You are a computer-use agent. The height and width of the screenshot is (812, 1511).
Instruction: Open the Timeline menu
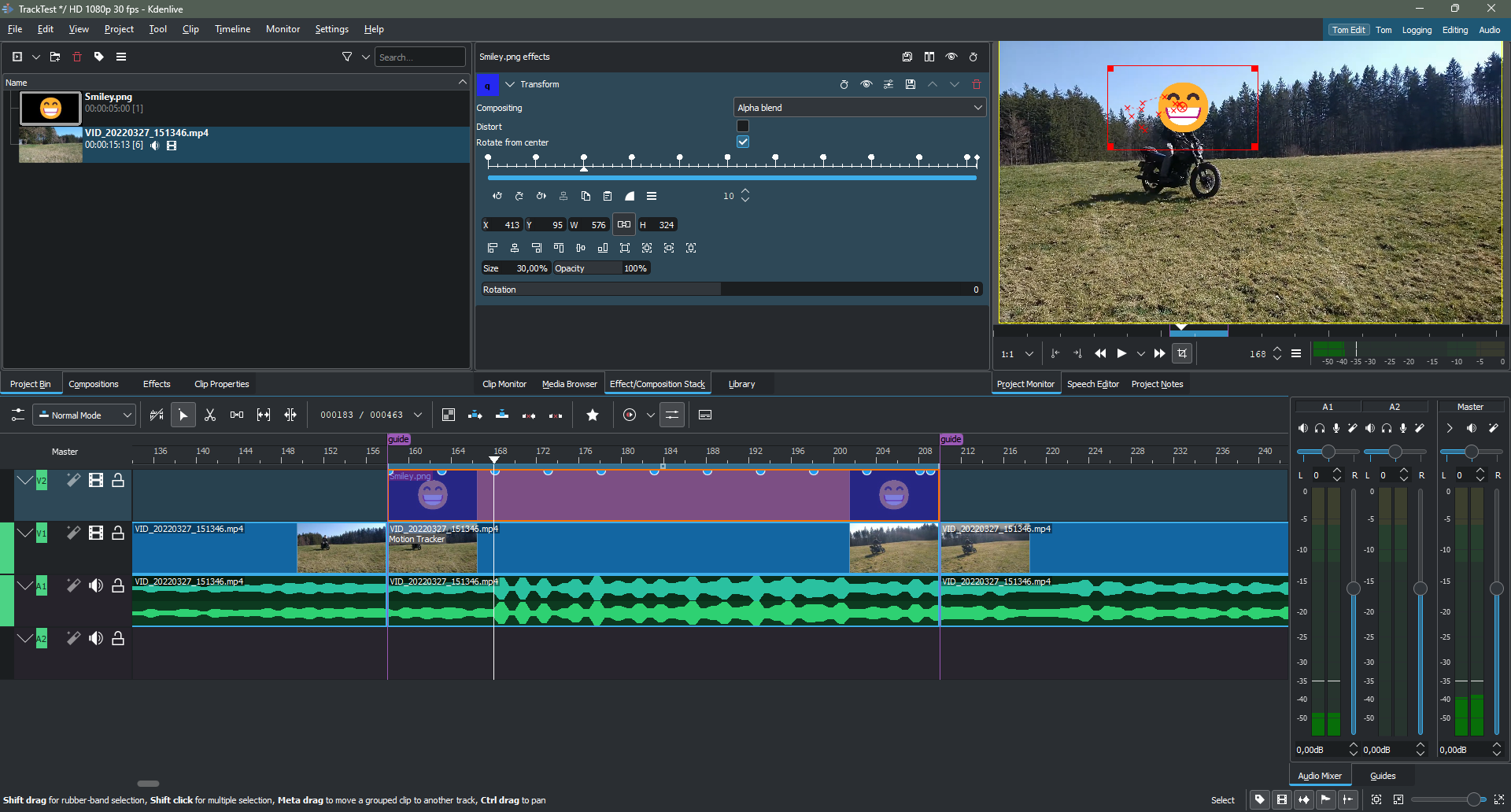pos(232,29)
